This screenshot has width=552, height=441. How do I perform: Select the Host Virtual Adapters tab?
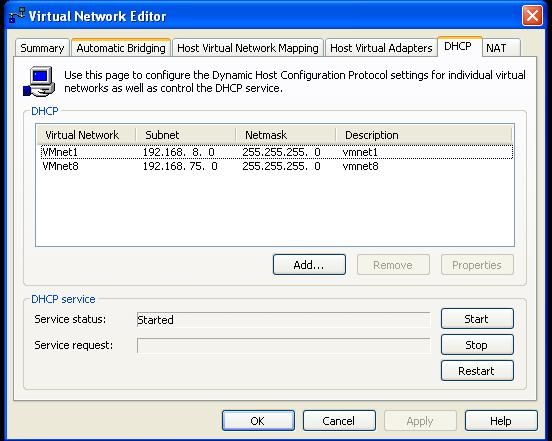coord(381,48)
